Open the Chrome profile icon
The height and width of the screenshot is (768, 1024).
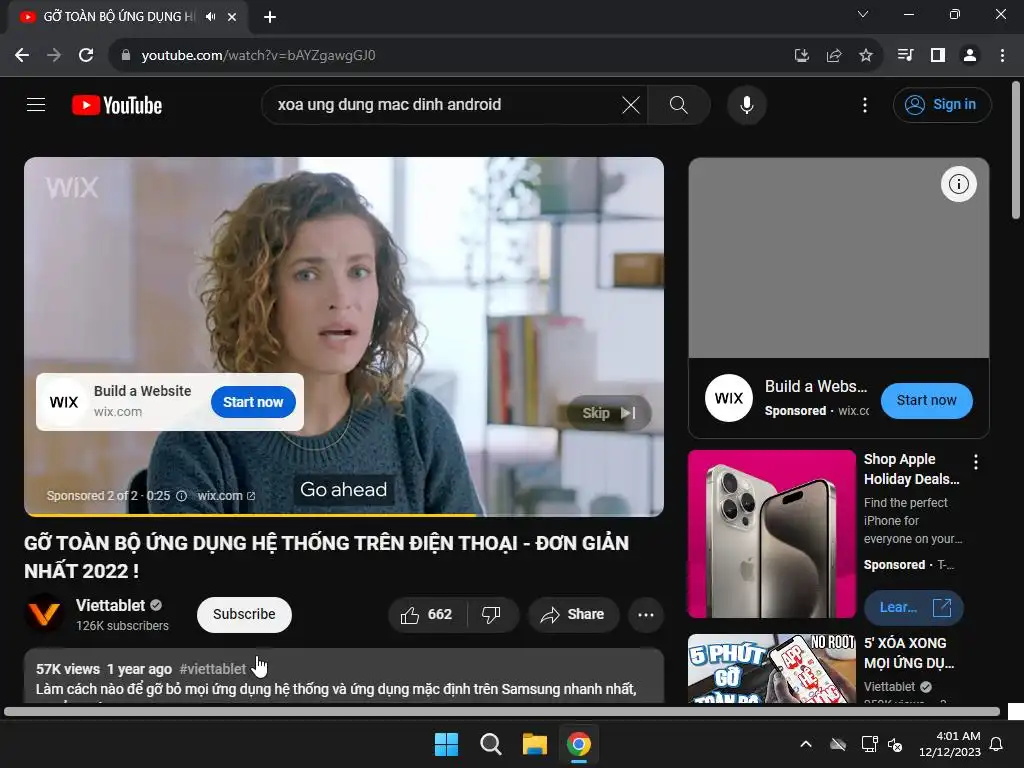click(x=970, y=56)
